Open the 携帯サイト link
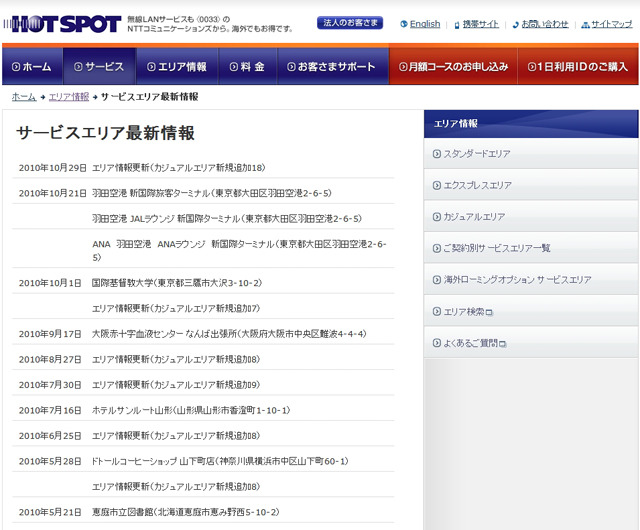The height and width of the screenshot is (530, 640). [480, 24]
